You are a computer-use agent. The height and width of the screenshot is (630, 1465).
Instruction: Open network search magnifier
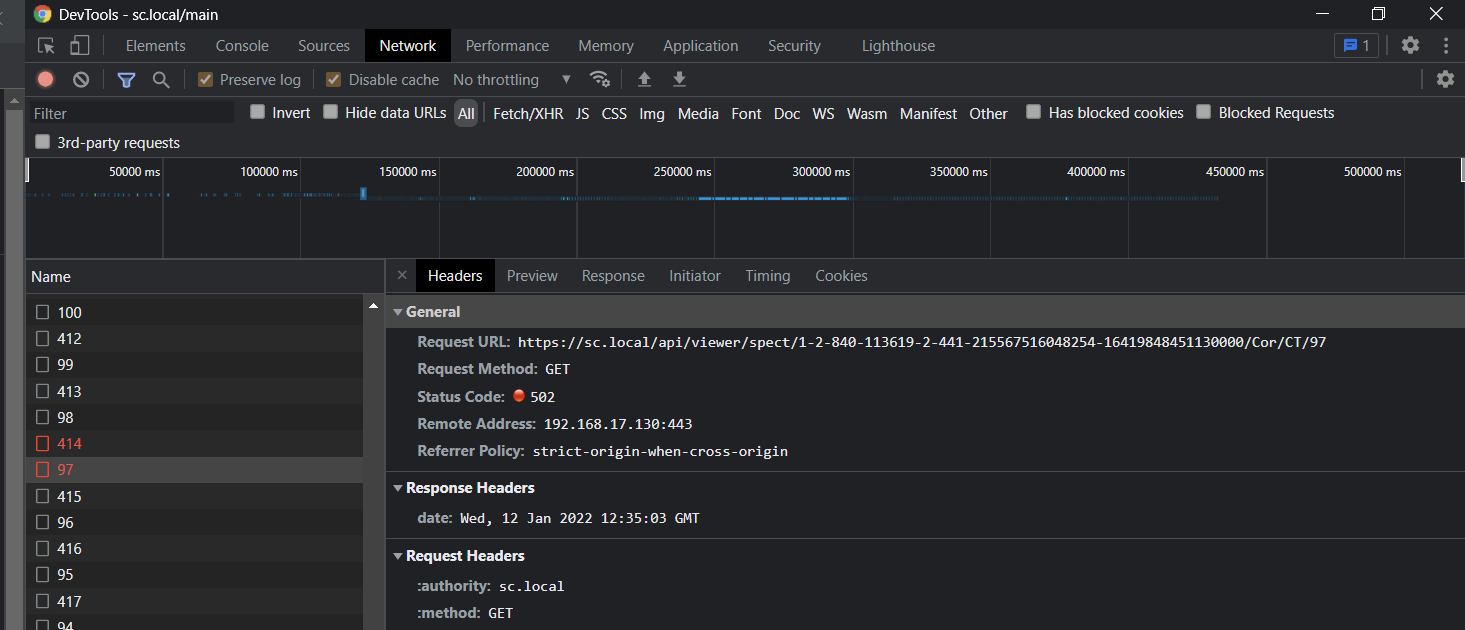pos(161,80)
